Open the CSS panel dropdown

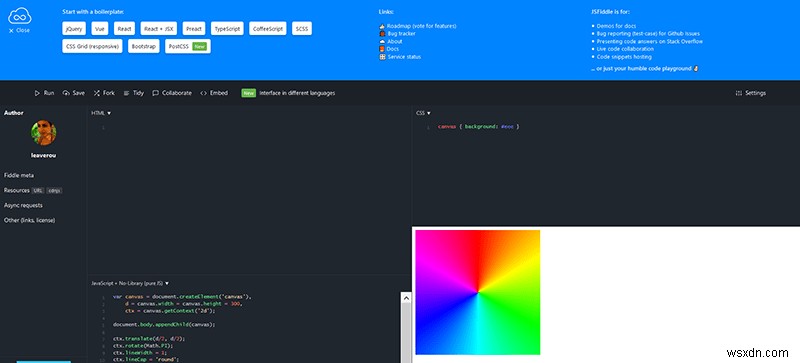tap(423, 113)
